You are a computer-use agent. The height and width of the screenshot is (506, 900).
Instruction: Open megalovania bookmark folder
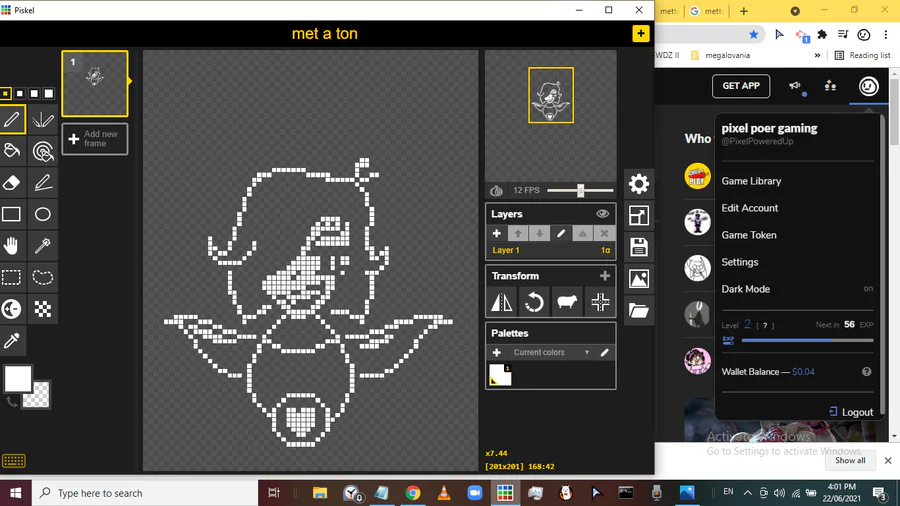click(x=720, y=55)
